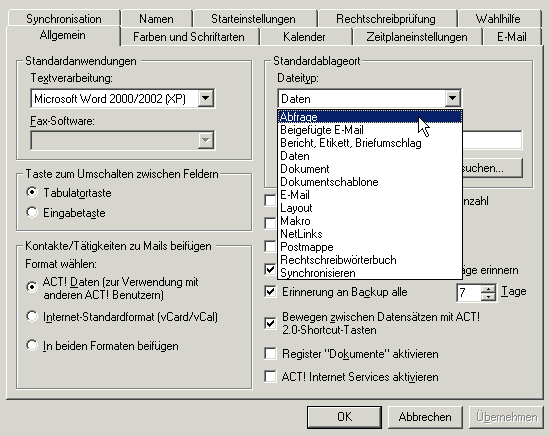
Task: Select the Eingabetaste radio button
Action: coord(32,212)
